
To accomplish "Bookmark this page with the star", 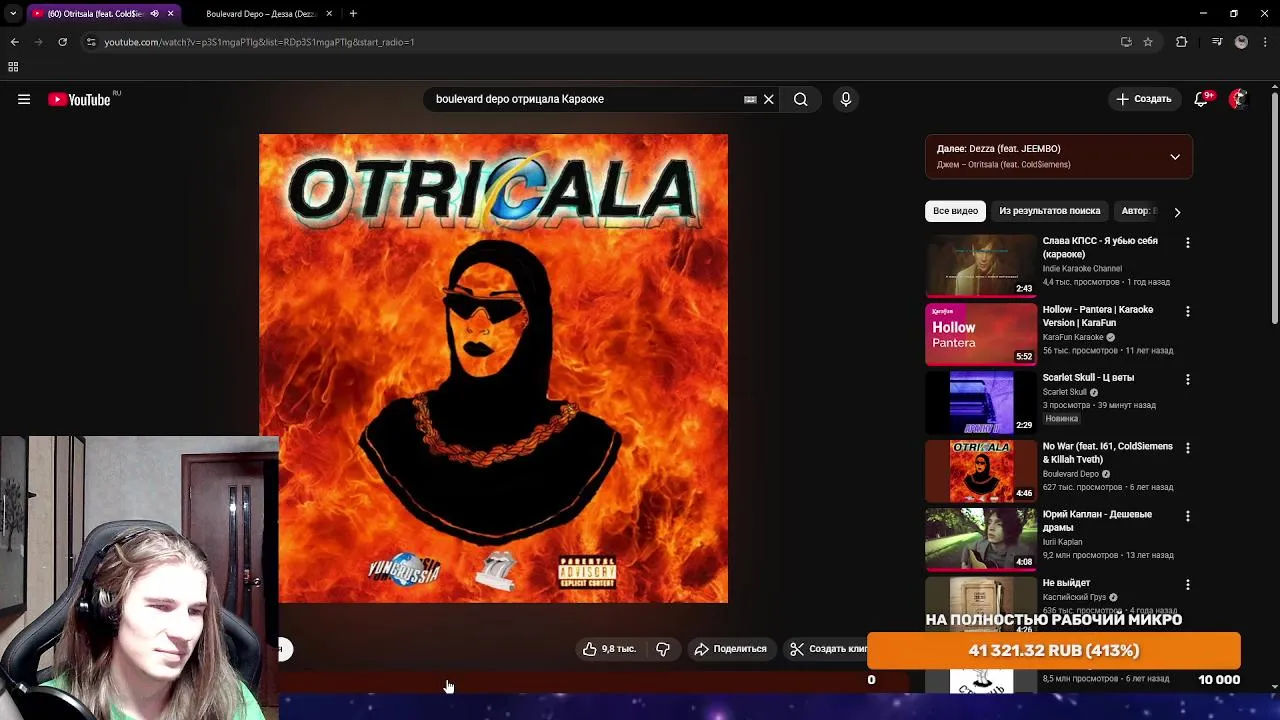I will click(x=1148, y=42).
